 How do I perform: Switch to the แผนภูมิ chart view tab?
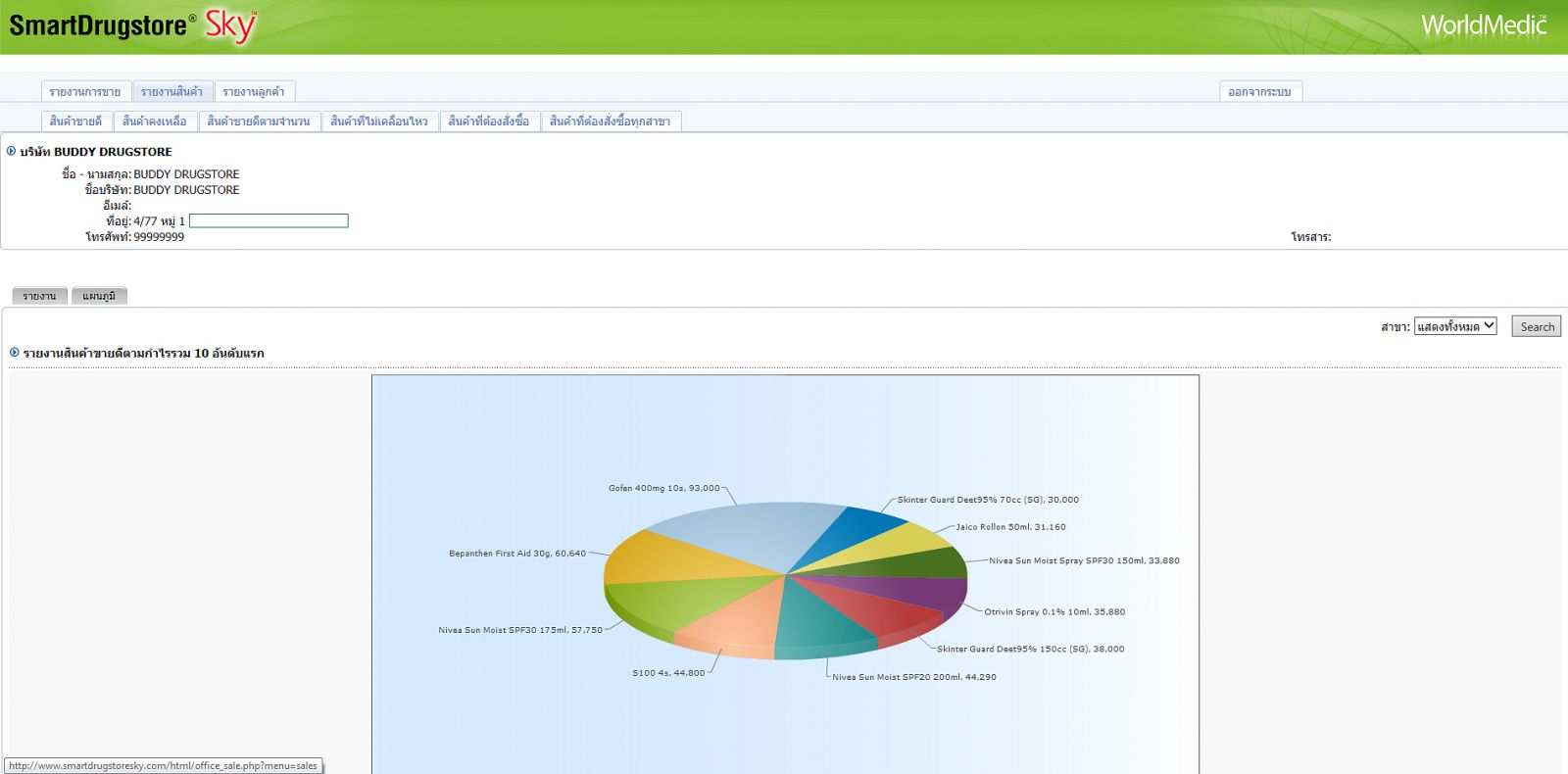(99, 296)
